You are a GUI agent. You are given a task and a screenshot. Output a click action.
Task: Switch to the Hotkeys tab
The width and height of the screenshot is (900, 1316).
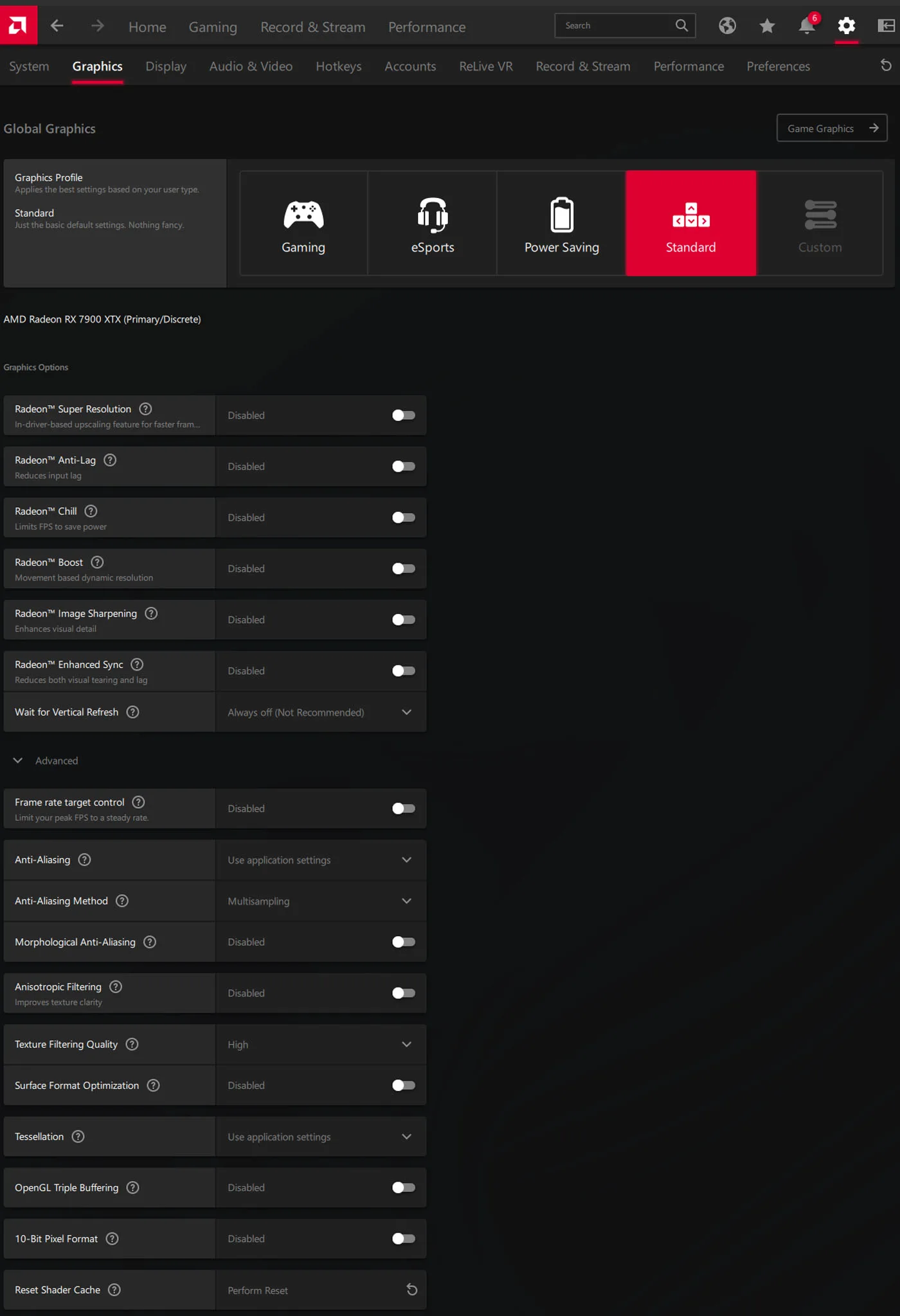pyautogui.click(x=338, y=66)
